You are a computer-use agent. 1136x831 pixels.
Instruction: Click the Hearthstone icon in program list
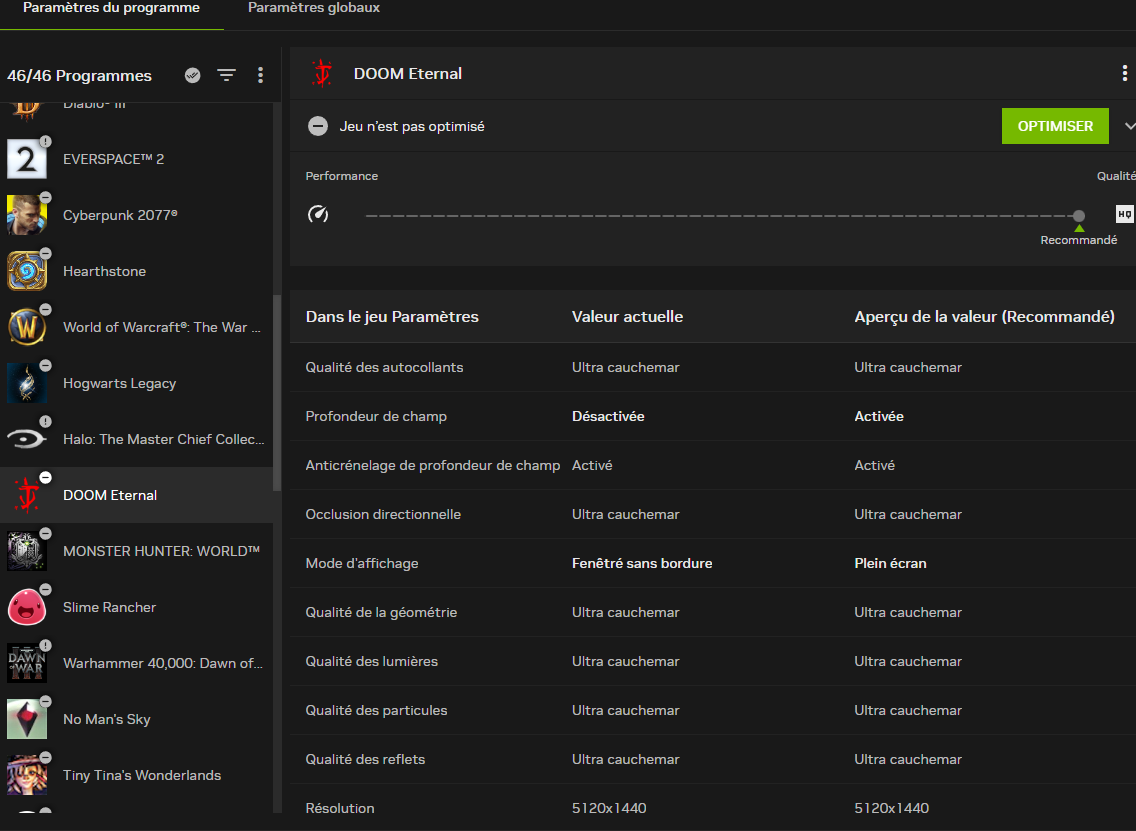27,271
